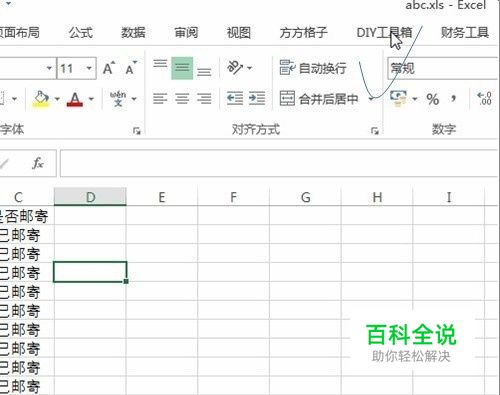Align text to the right
The width and height of the screenshot is (500, 395).
pos(204,99)
